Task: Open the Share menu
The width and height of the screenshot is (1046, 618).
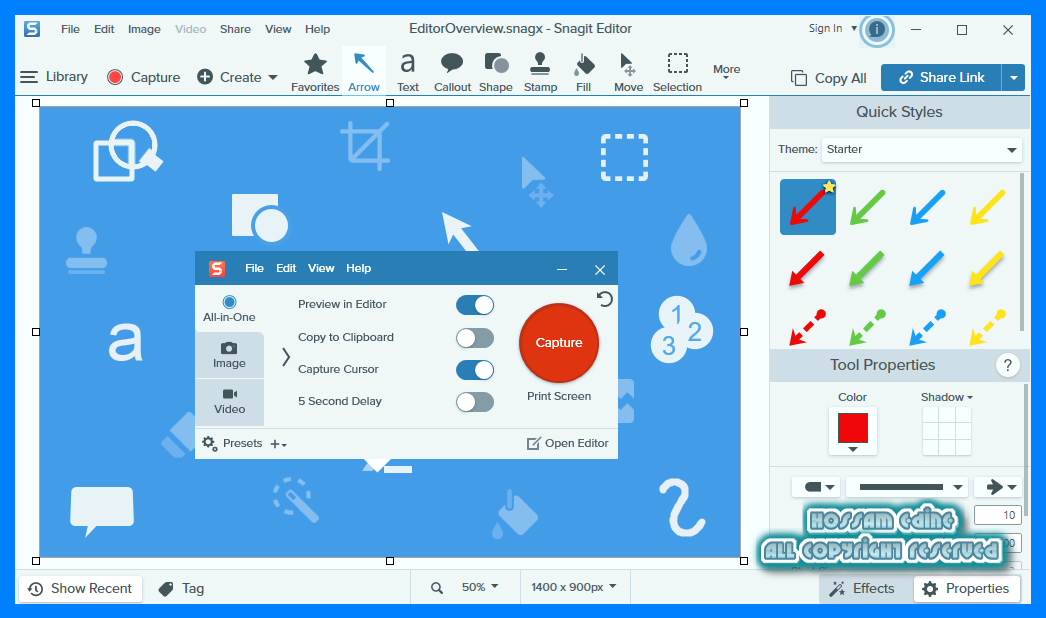Action: click(235, 29)
